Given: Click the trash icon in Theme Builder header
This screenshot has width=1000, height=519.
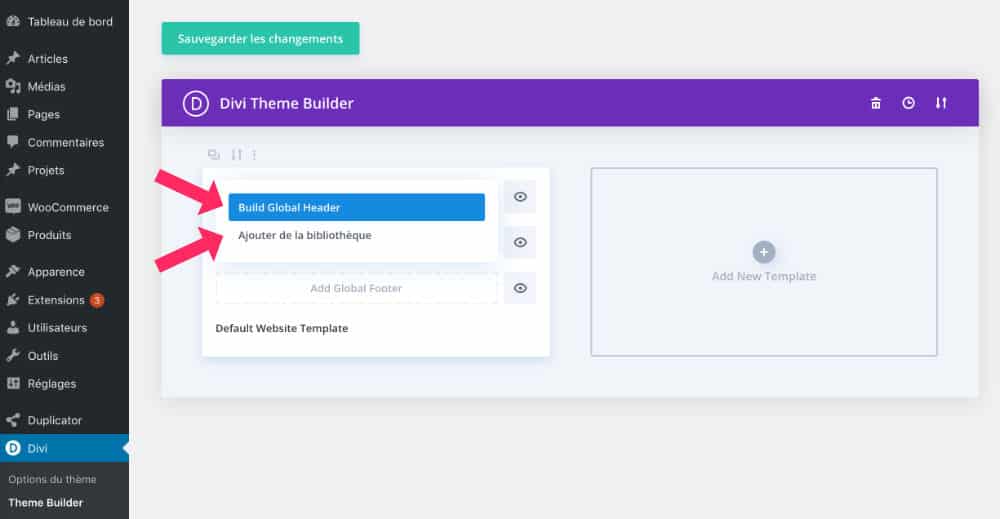Looking at the screenshot, I should pyautogui.click(x=876, y=103).
